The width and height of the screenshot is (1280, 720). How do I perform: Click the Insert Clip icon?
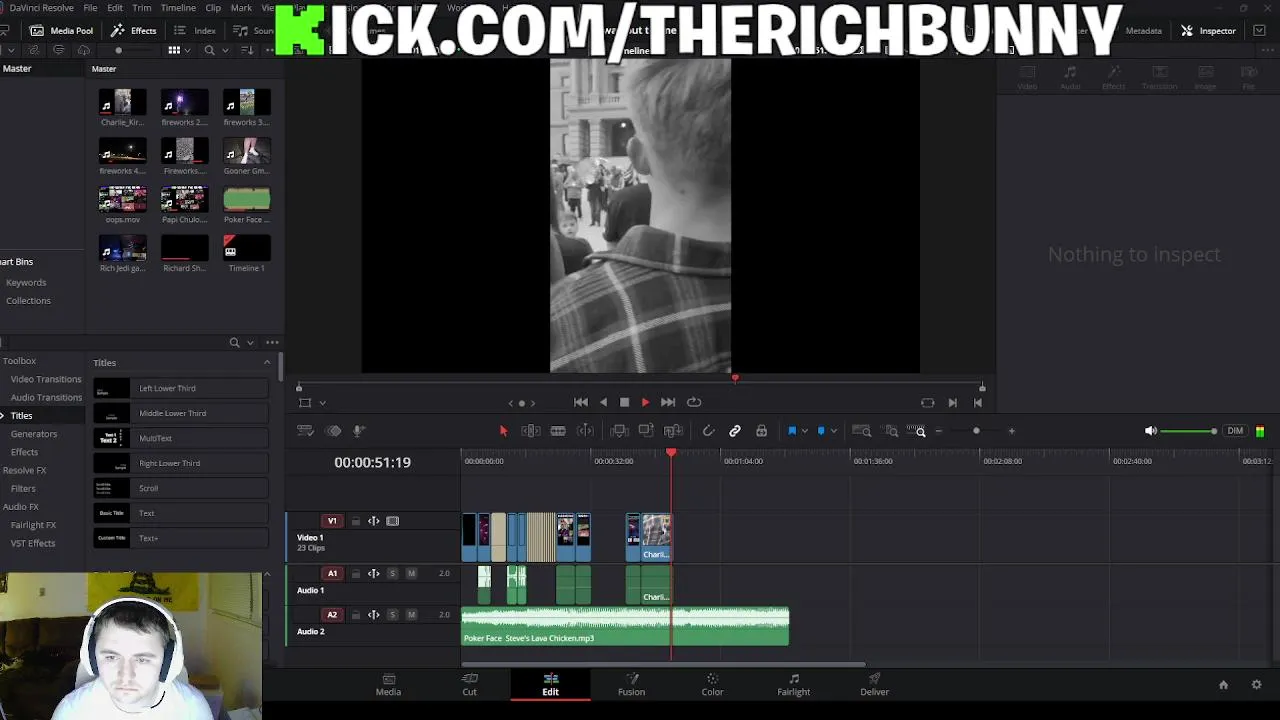(619, 431)
